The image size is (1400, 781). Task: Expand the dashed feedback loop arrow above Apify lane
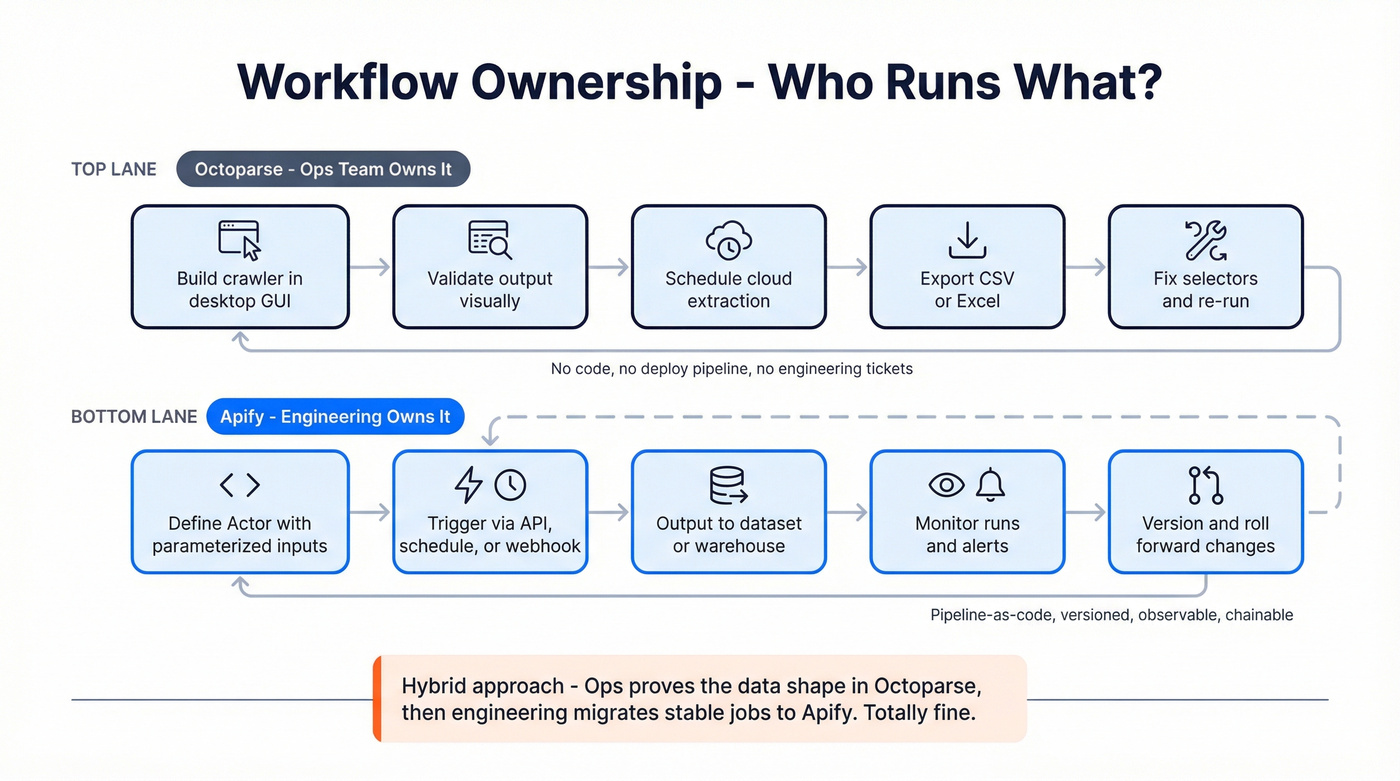click(900, 415)
